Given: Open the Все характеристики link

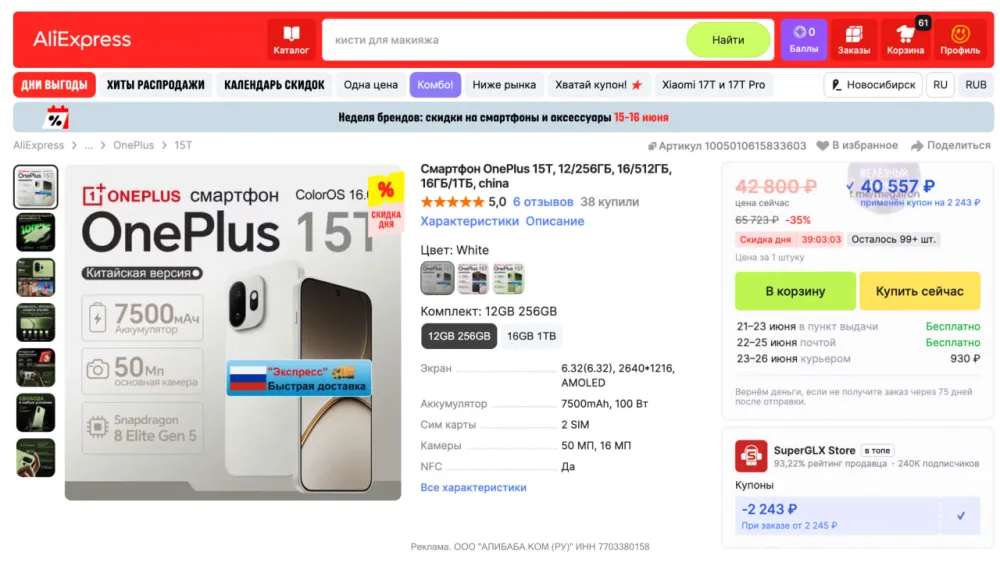Looking at the screenshot, I should [473, 488].
